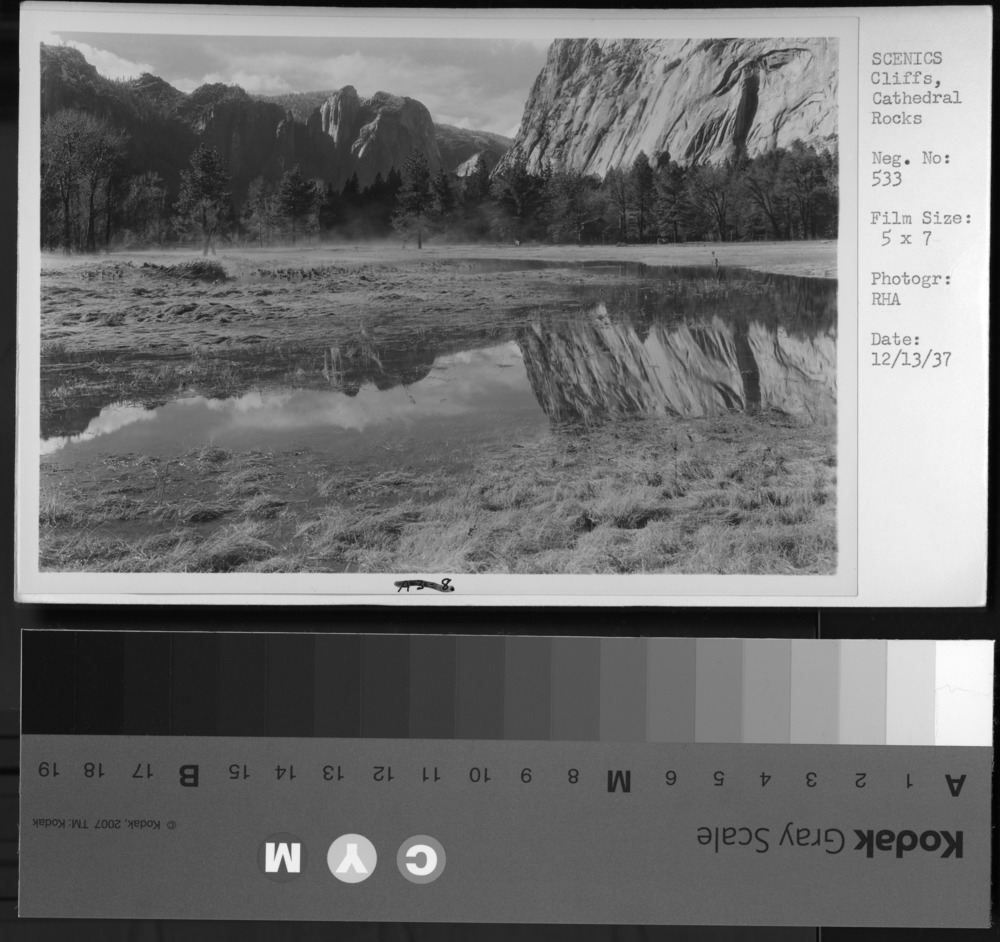
Task: Pick the darkest patch labeled 19
Action: (47, 683)
